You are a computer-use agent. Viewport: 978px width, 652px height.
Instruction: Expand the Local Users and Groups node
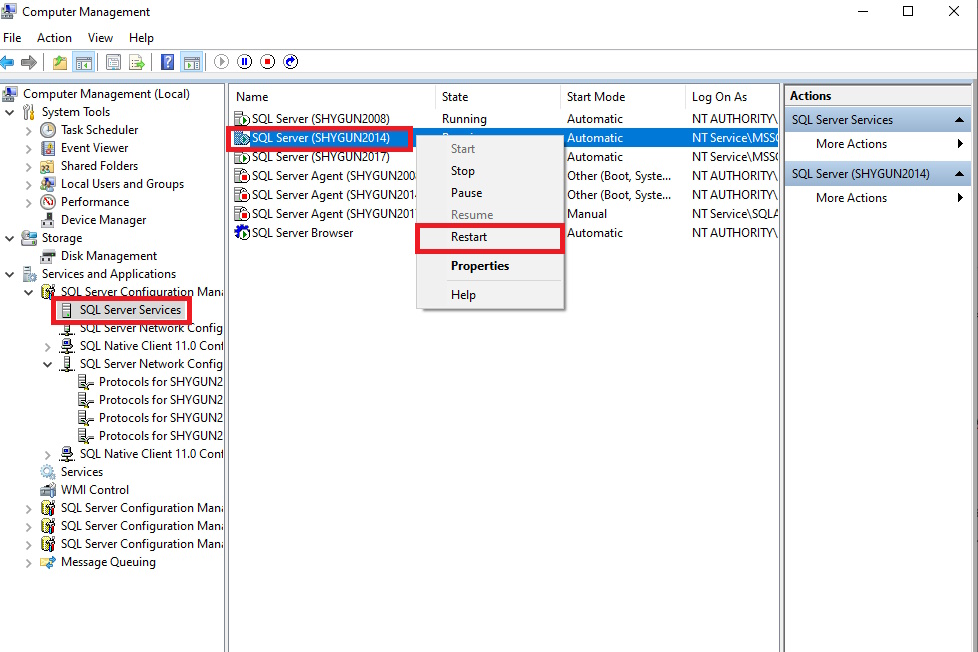[29, 185]
